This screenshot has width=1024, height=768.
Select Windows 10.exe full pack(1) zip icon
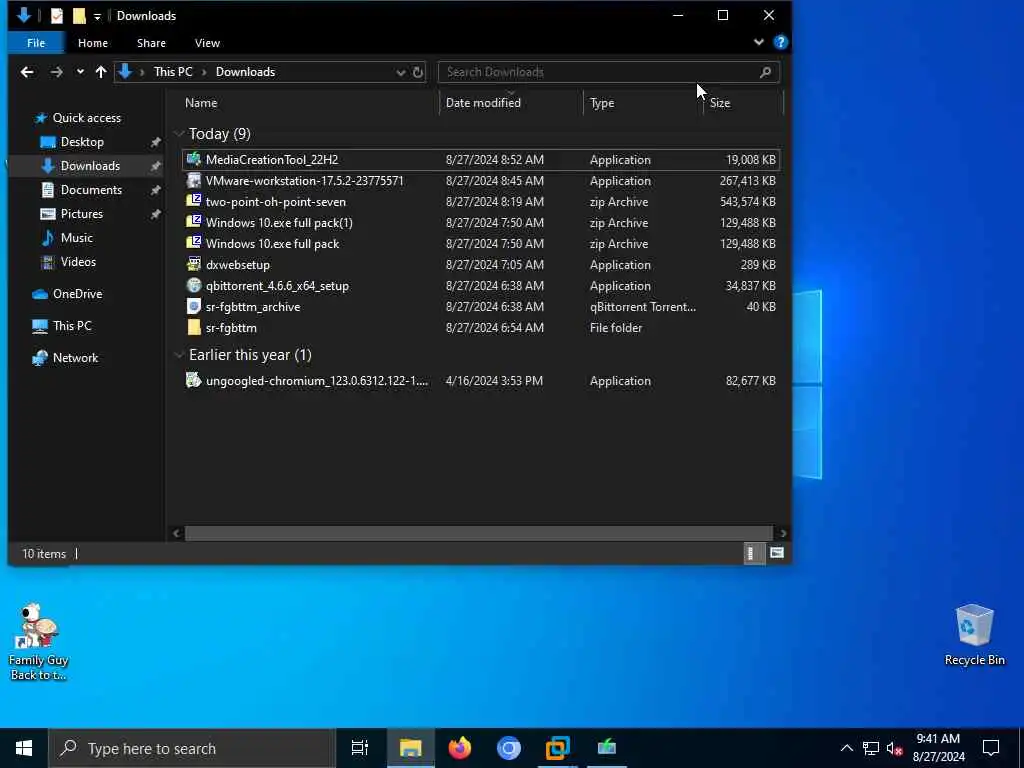193,222
